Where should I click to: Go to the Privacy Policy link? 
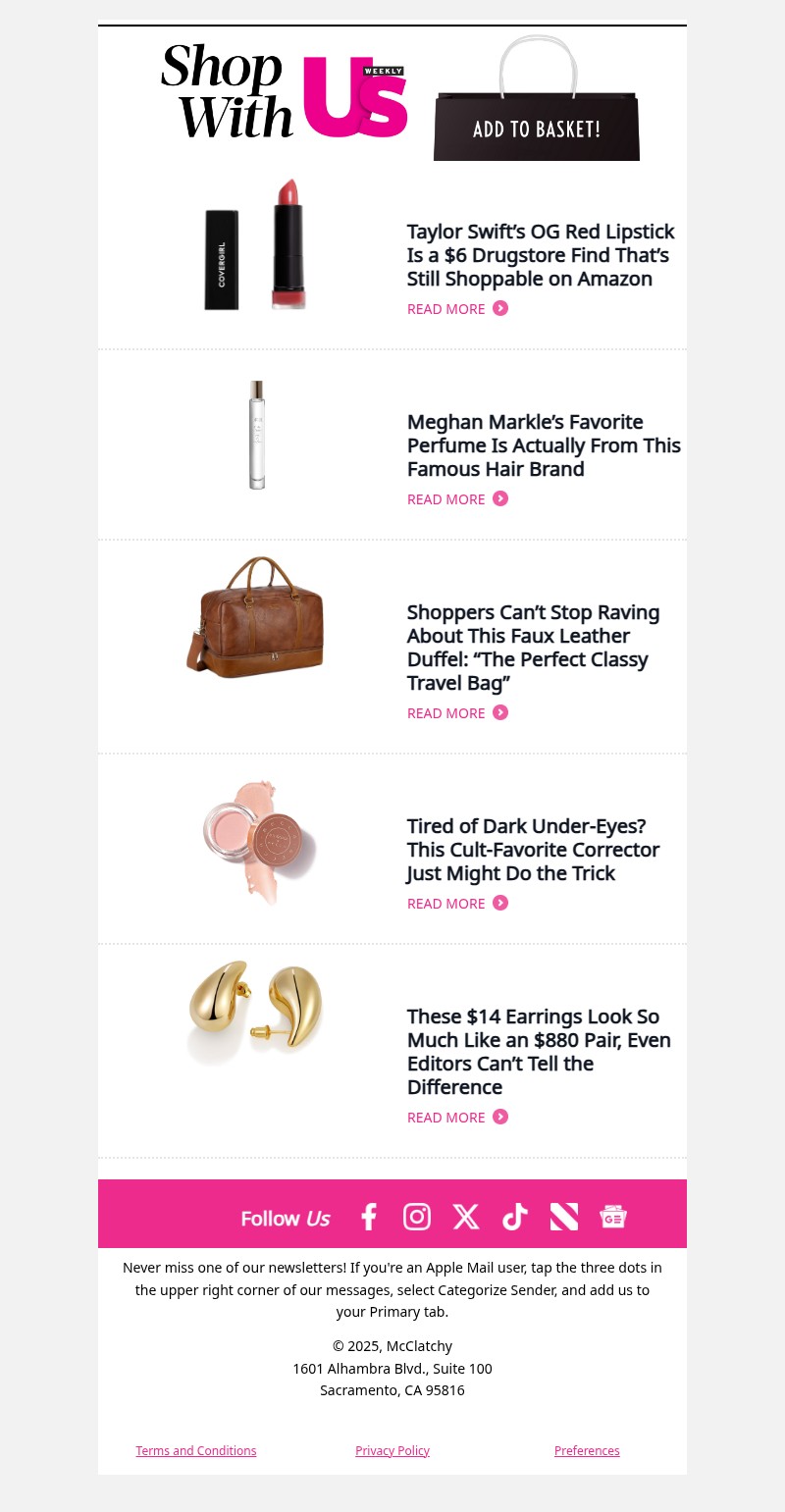[x=392, y=1451]
